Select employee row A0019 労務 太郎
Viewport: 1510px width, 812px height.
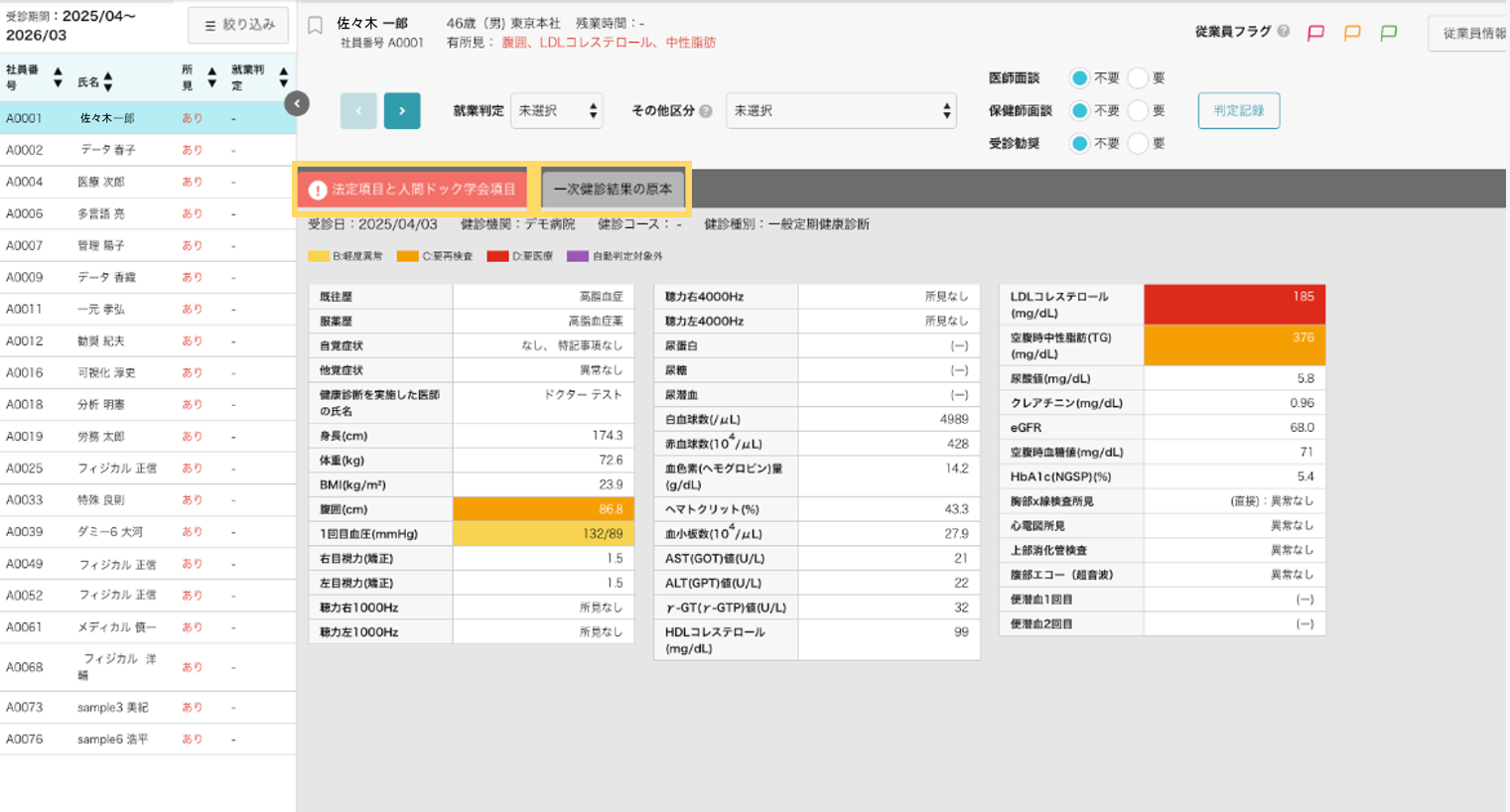pyautogui.click(x=148, y=436)
